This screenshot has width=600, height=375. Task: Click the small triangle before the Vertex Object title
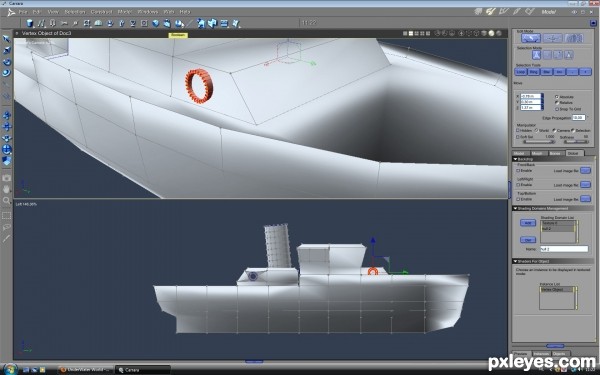[x=16, y=33]
